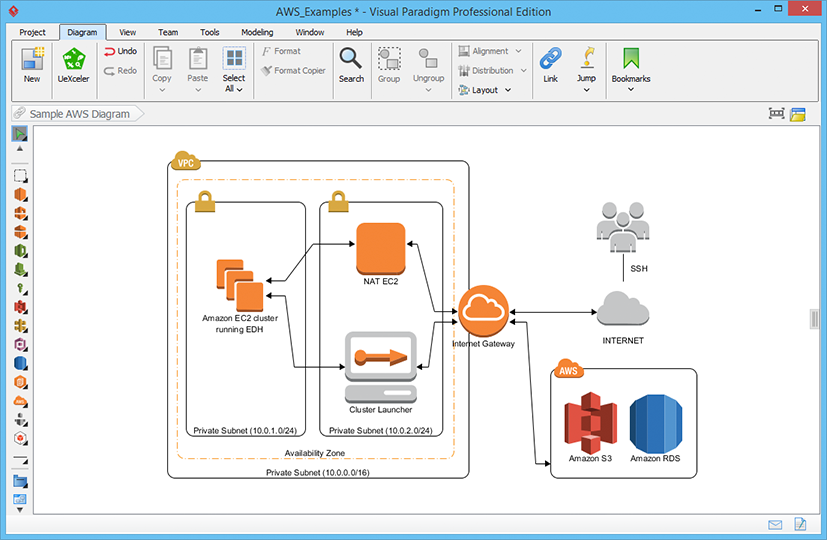The height and width of the screenshot is (540, 827).
Task: Click the New diagram icon
Action: click(x=32, y=59)
